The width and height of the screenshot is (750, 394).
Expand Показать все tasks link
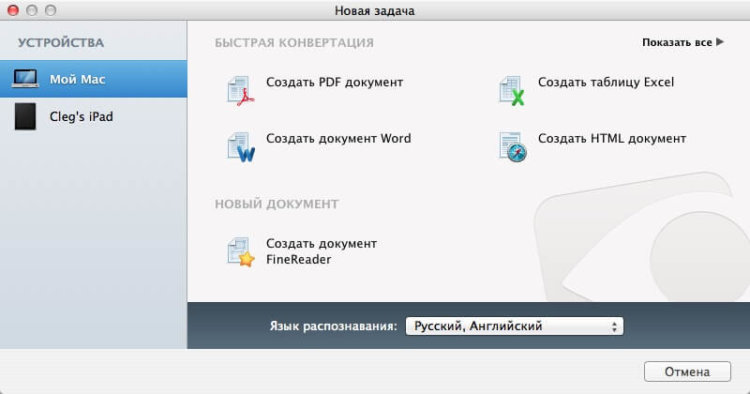tap(683, 43)
